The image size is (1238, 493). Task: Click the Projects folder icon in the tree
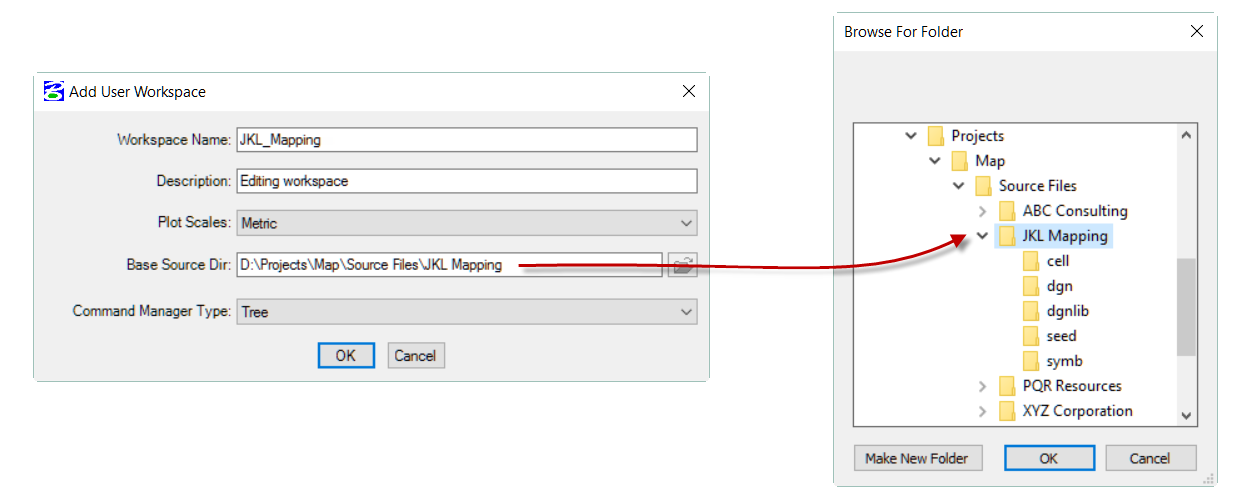(x=936, y=136)
